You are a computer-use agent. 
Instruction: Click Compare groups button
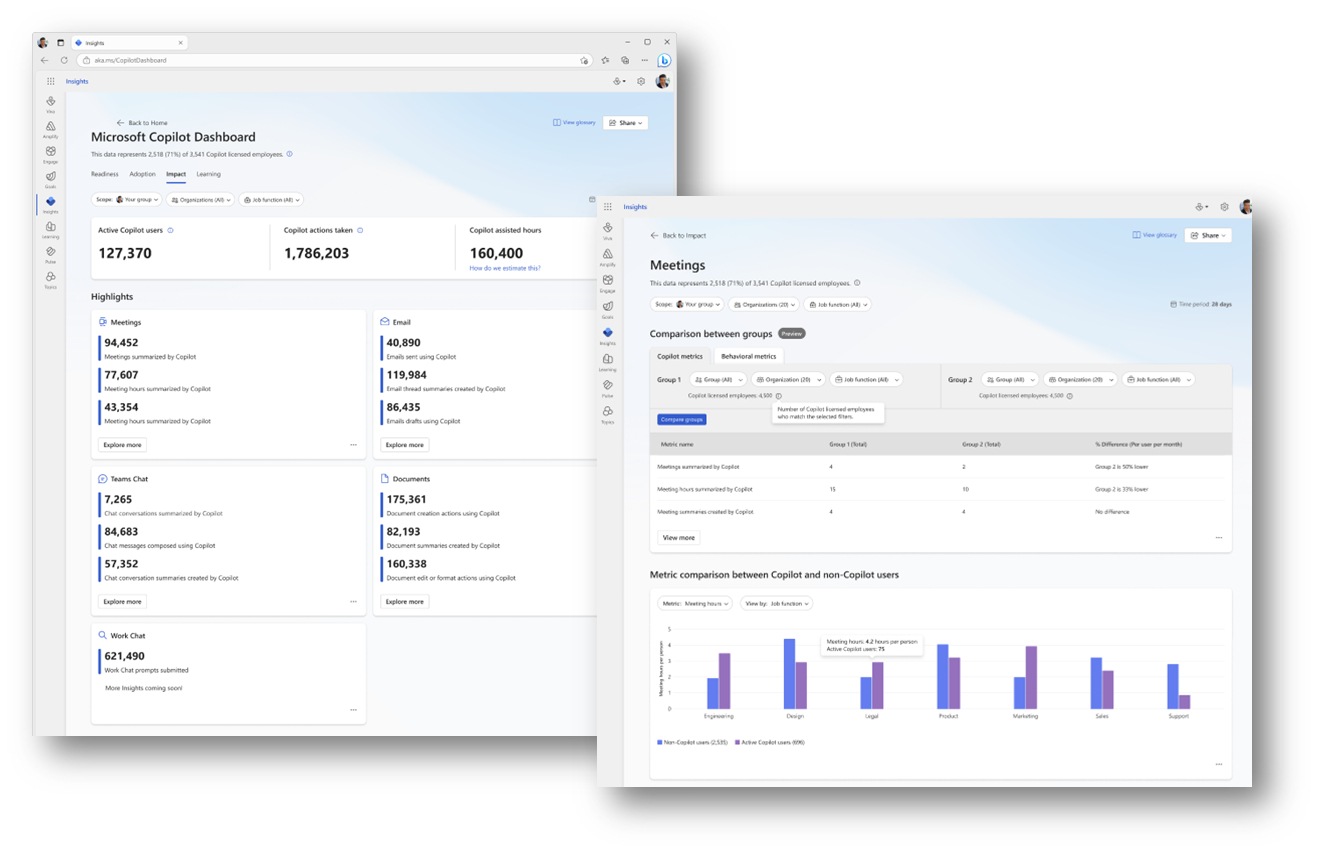pos(682,419)
